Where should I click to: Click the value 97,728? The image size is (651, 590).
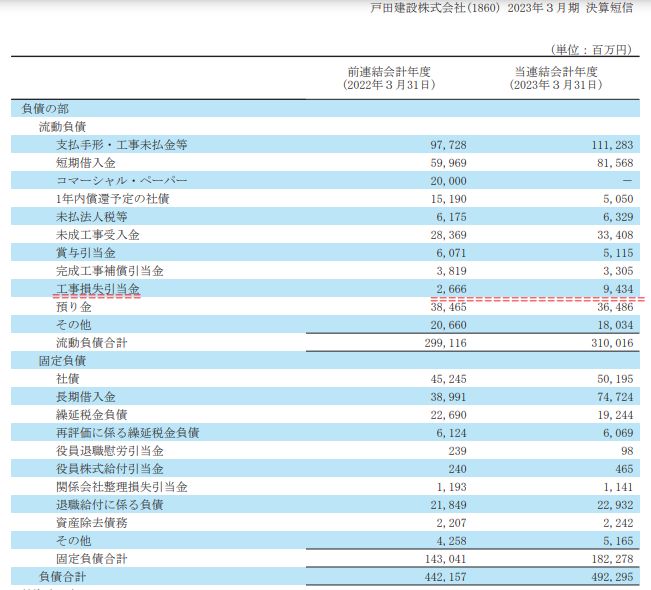click(x=448, y=145)
